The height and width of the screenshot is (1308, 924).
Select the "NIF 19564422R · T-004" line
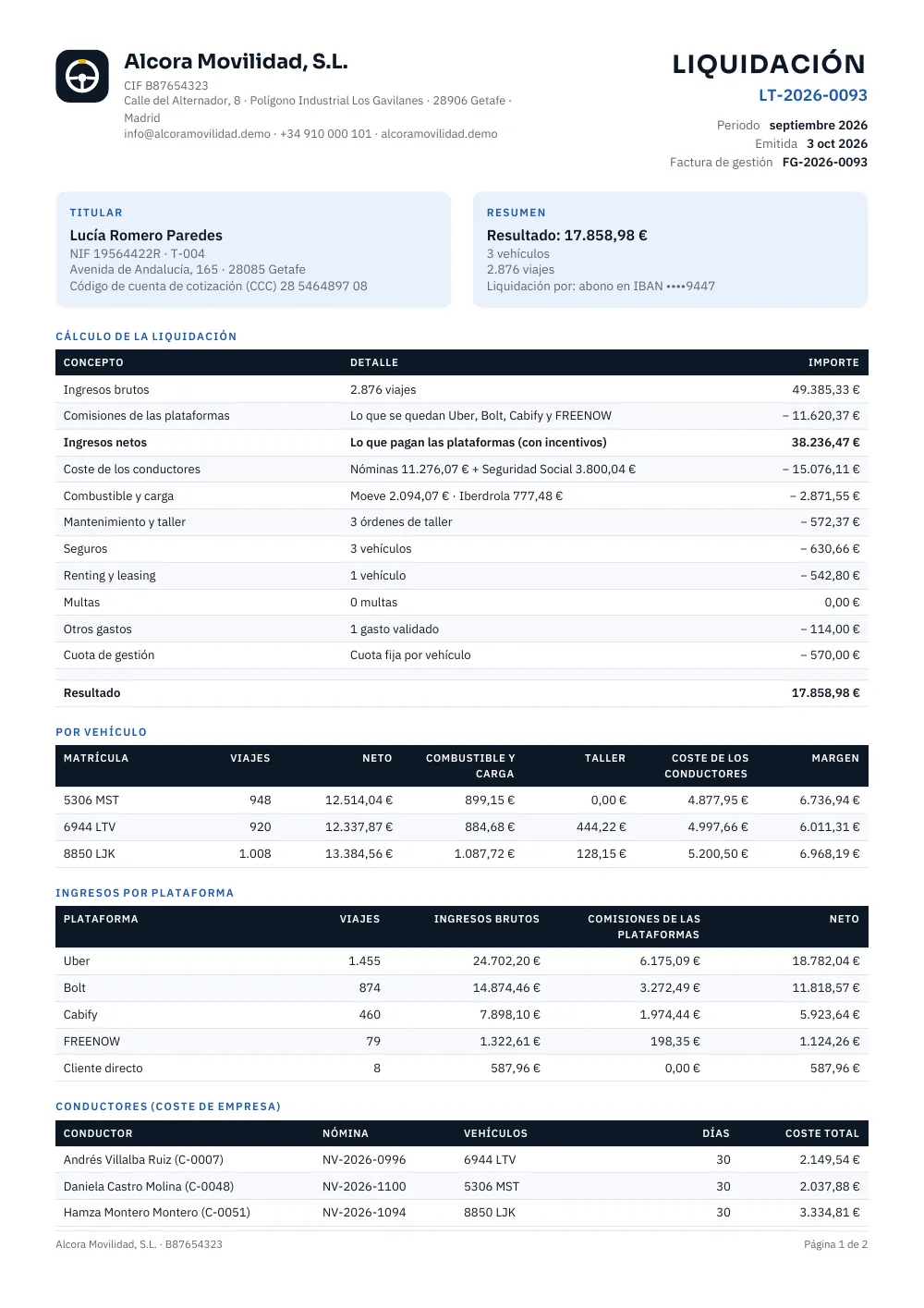pyautogui.click(x=138, y=253)
